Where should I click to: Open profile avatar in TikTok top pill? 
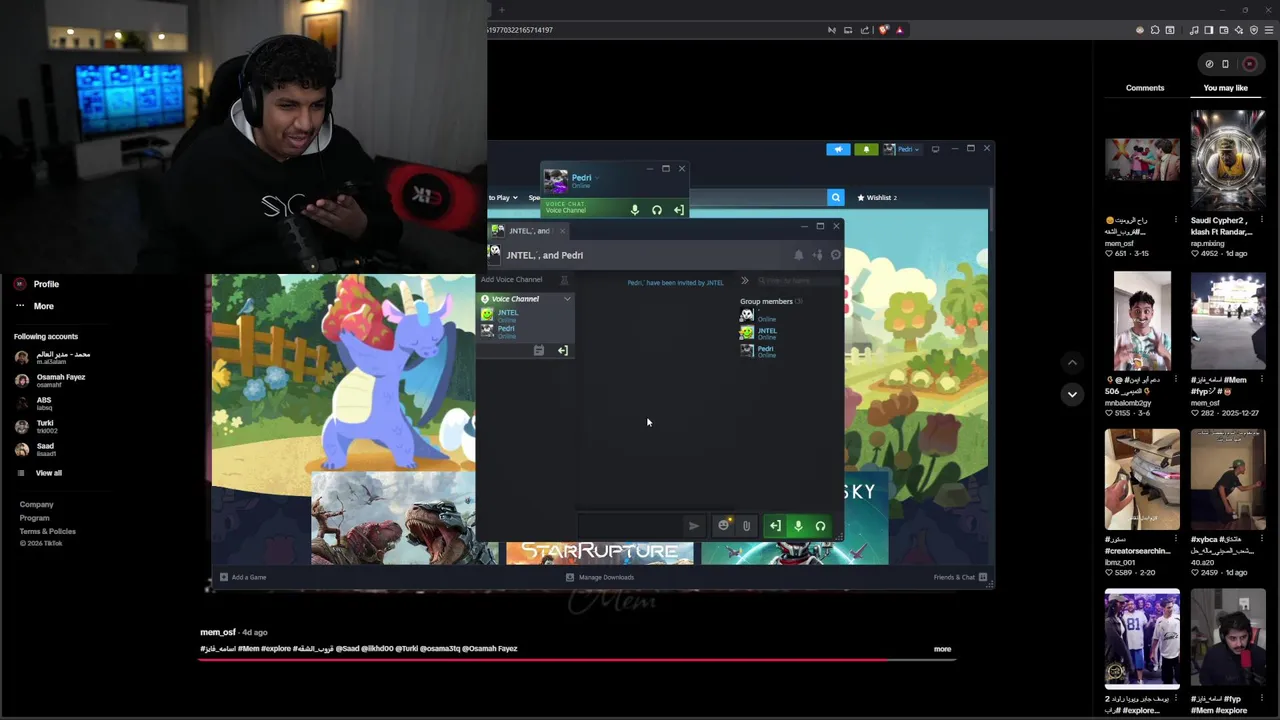point(1250,64)
